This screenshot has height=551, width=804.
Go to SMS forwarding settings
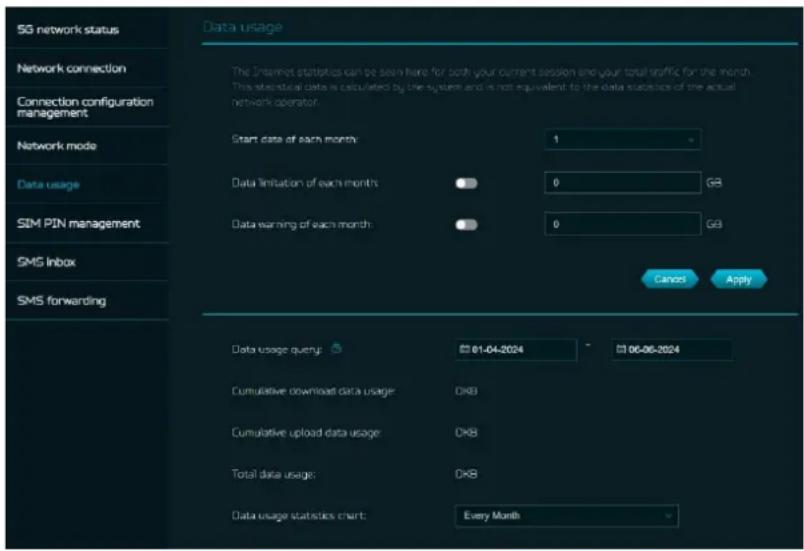(x=62, y=301)
